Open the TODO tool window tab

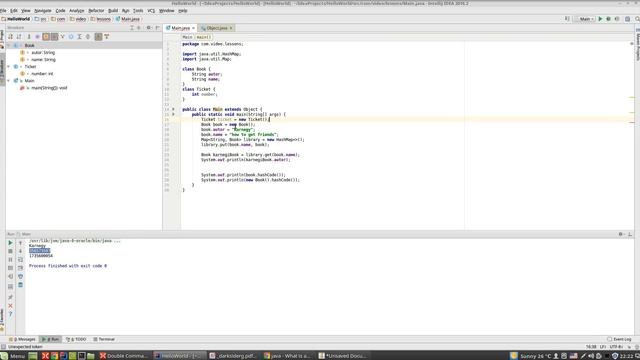click(x=76, y=339)
